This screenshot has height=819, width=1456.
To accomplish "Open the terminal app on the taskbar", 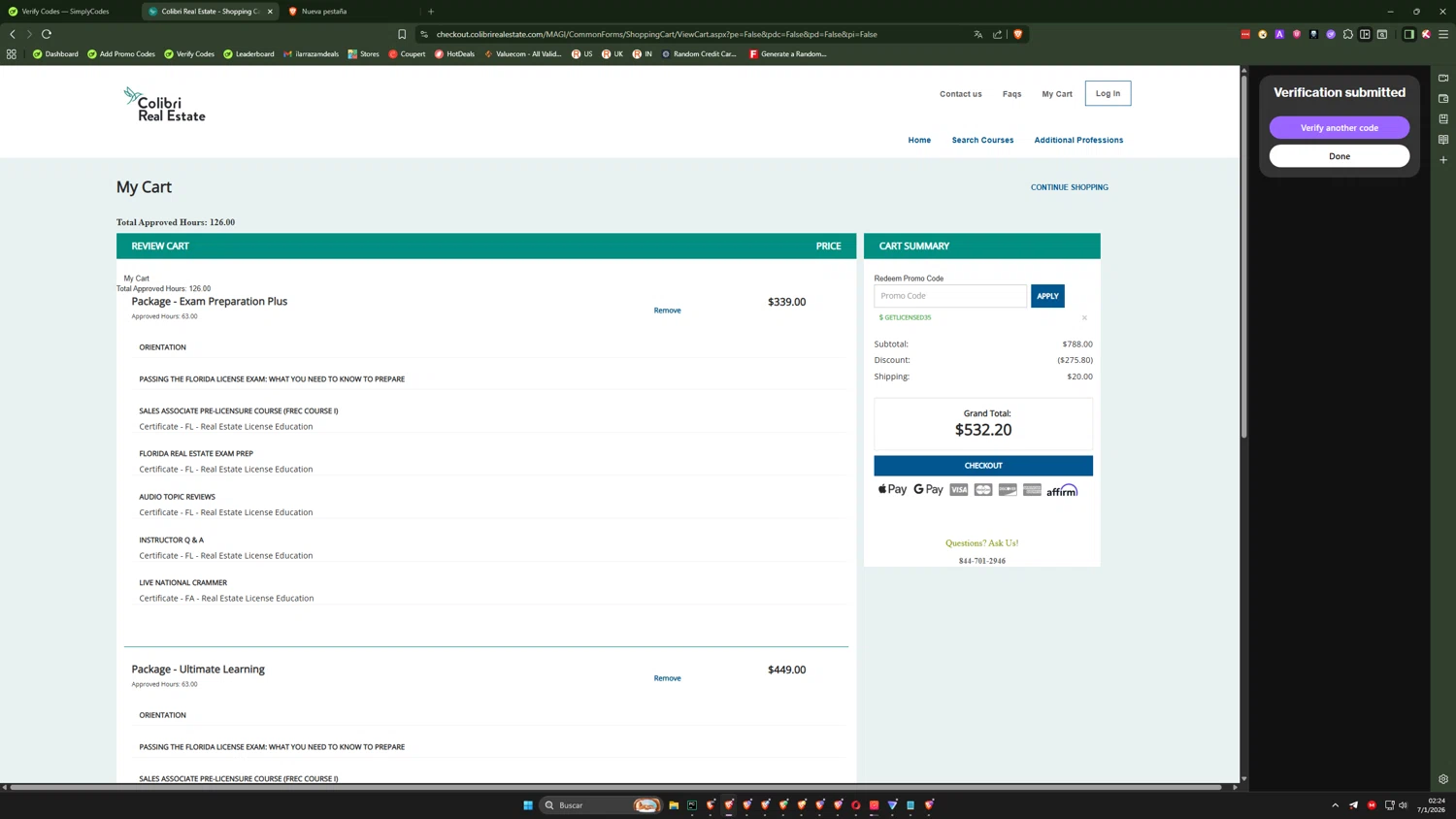I will (692, 804).
